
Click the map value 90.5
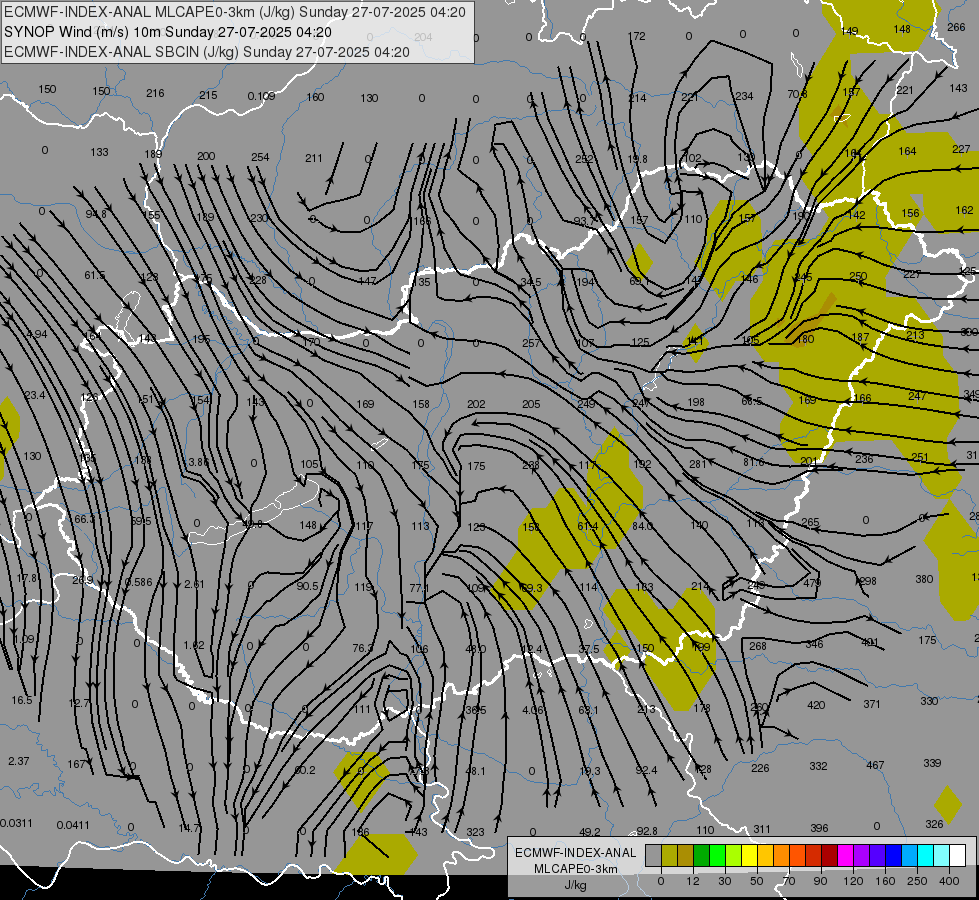click(x=308, y=586)
